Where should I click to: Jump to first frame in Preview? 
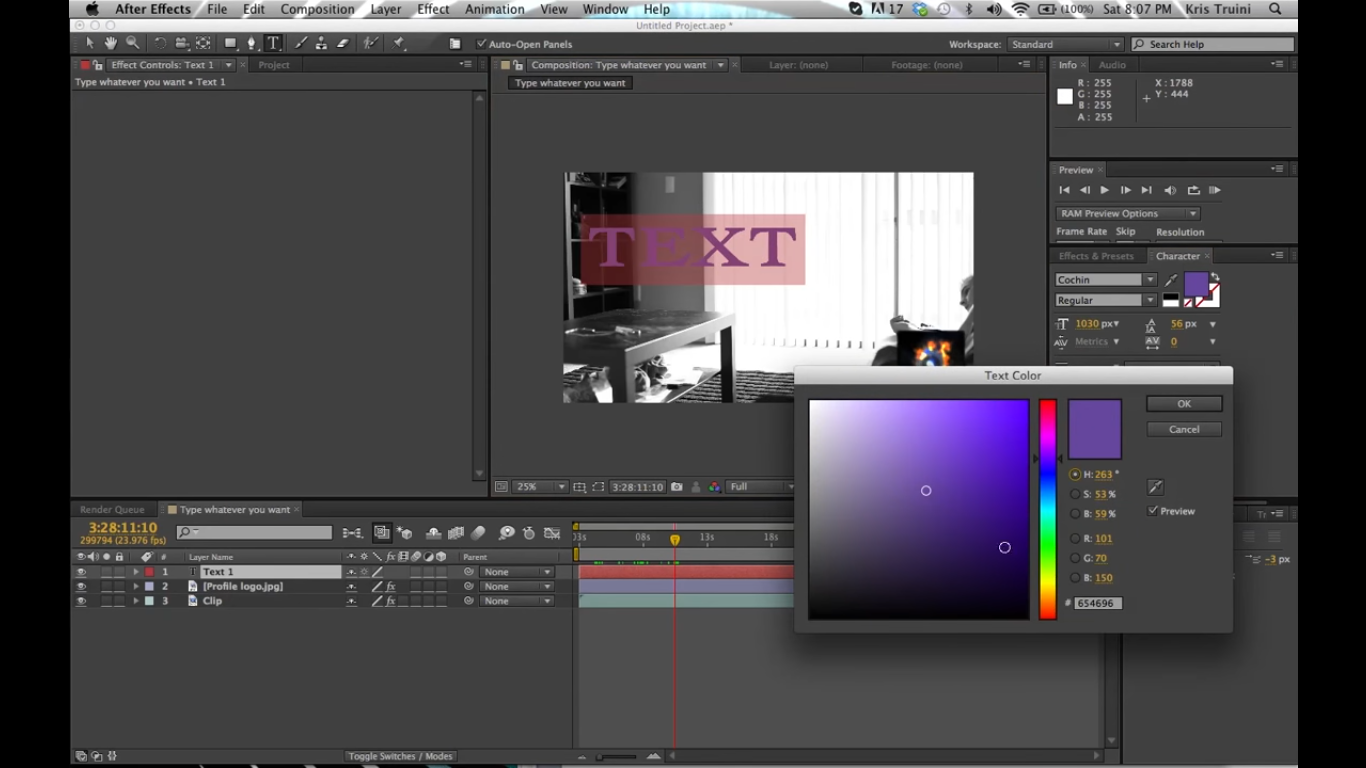click(1064, 190)
